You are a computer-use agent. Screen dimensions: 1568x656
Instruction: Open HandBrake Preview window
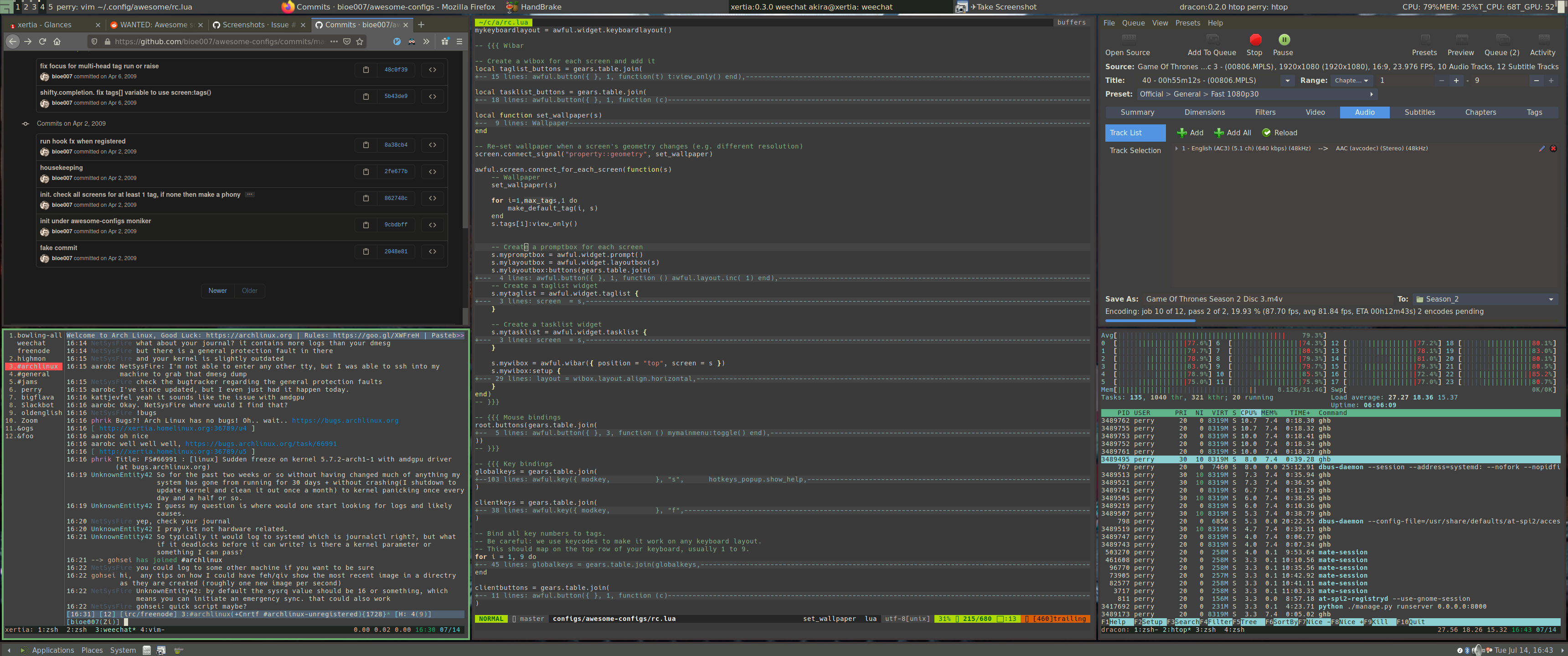[x=1461, y=45]
